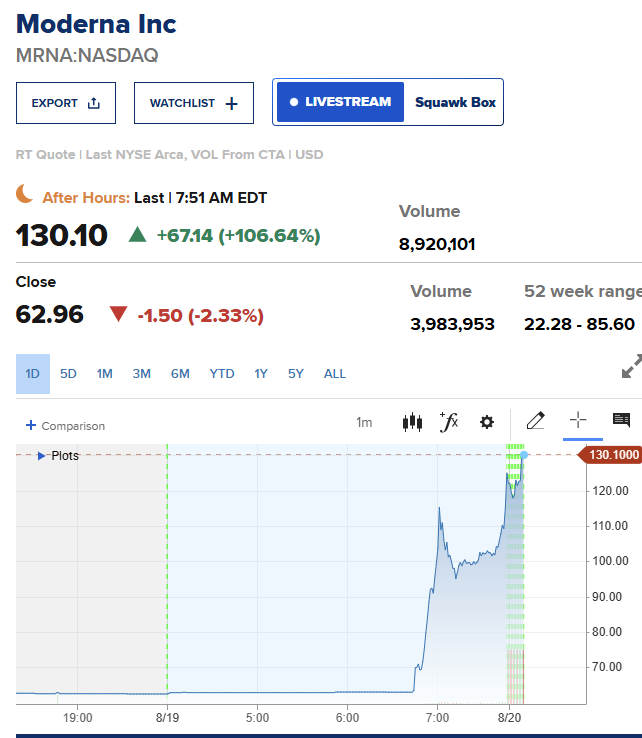Click the 52 week range value 22.28 - 85.60
The width and height of the screenshot is (642, 738).
pyautogui.click(x=579, y=324)
